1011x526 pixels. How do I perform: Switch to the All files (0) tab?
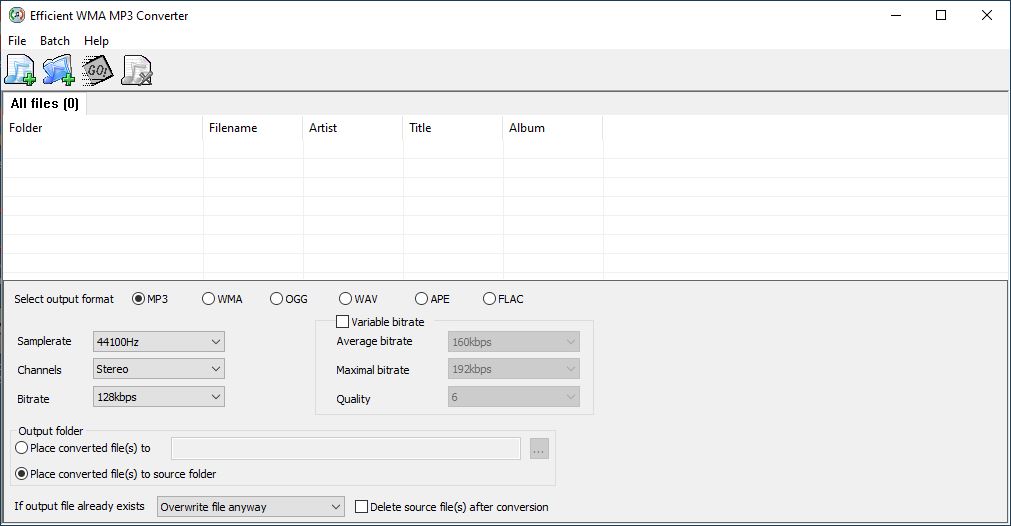pos(44,103)
